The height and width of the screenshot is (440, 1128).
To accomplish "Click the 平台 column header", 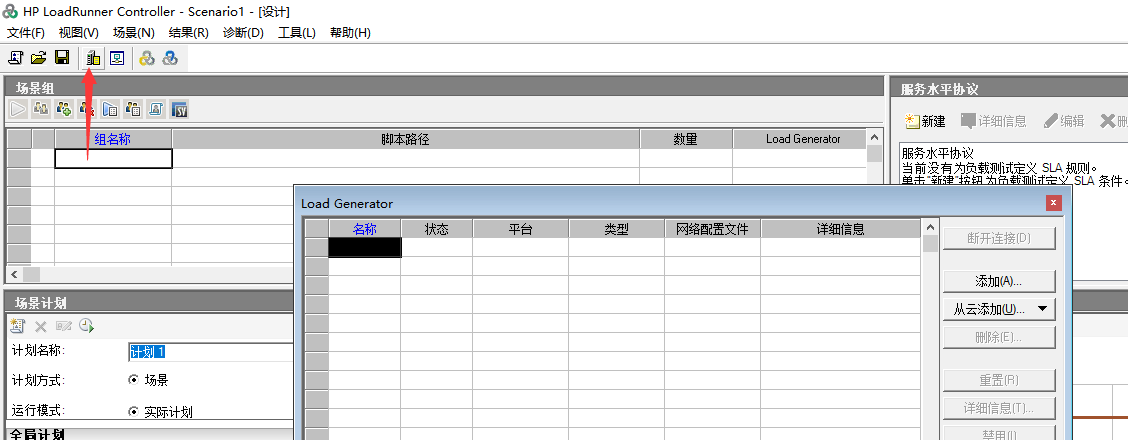I will coord(521,229).
